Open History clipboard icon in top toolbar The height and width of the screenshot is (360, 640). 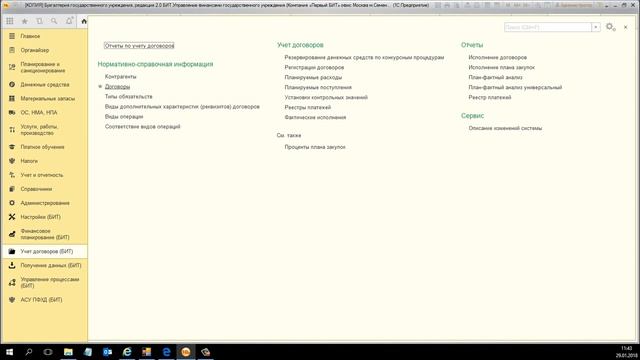pos(39,21)
